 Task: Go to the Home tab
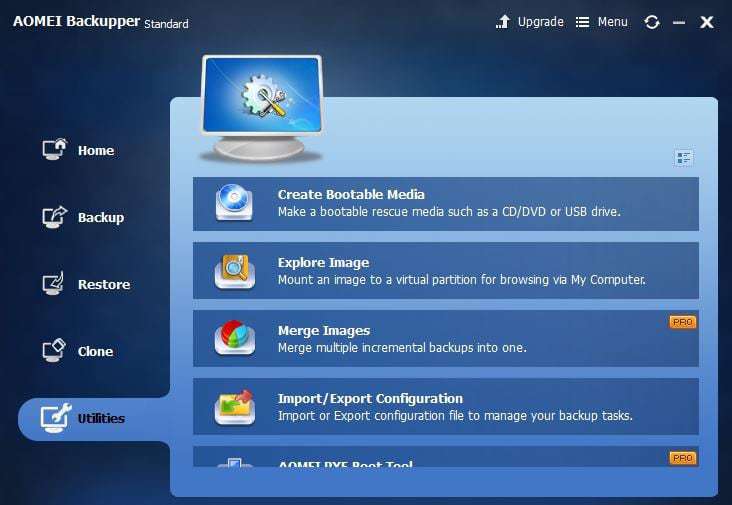pyautogui.click(x=96, y=151)
